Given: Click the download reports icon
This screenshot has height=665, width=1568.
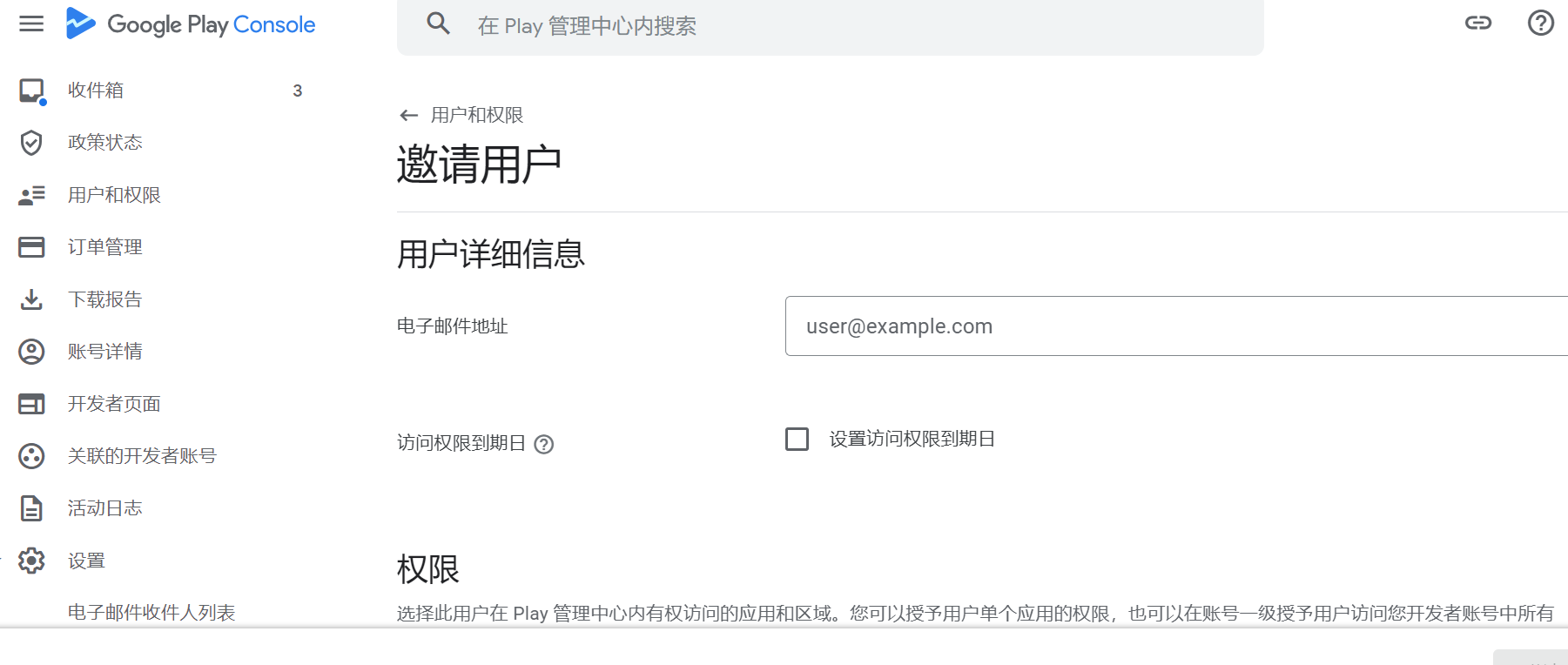Looking at the screenshot, I should (x=31, y=299).
